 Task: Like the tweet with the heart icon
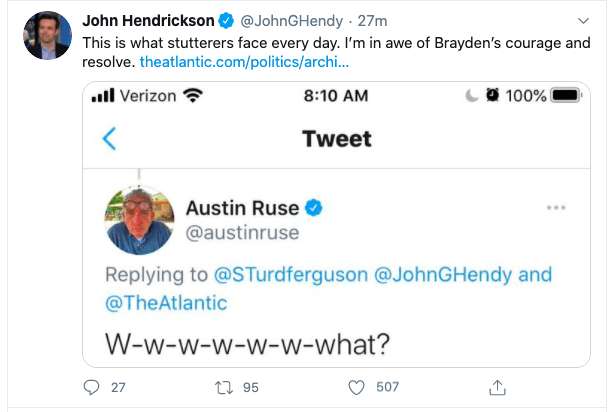pos(356,388)
